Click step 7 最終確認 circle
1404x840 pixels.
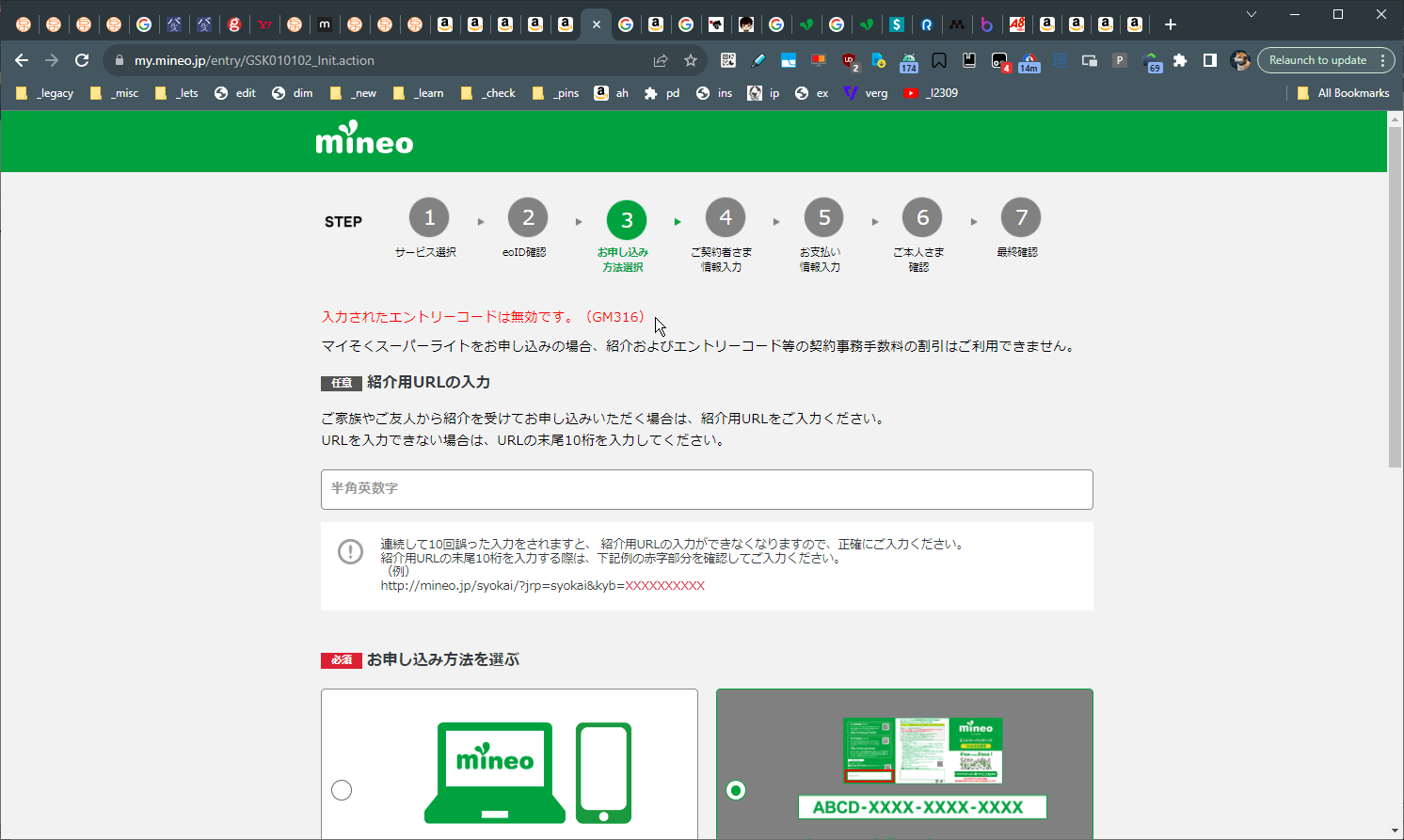pyautogui.click(x=1021, y=218)
